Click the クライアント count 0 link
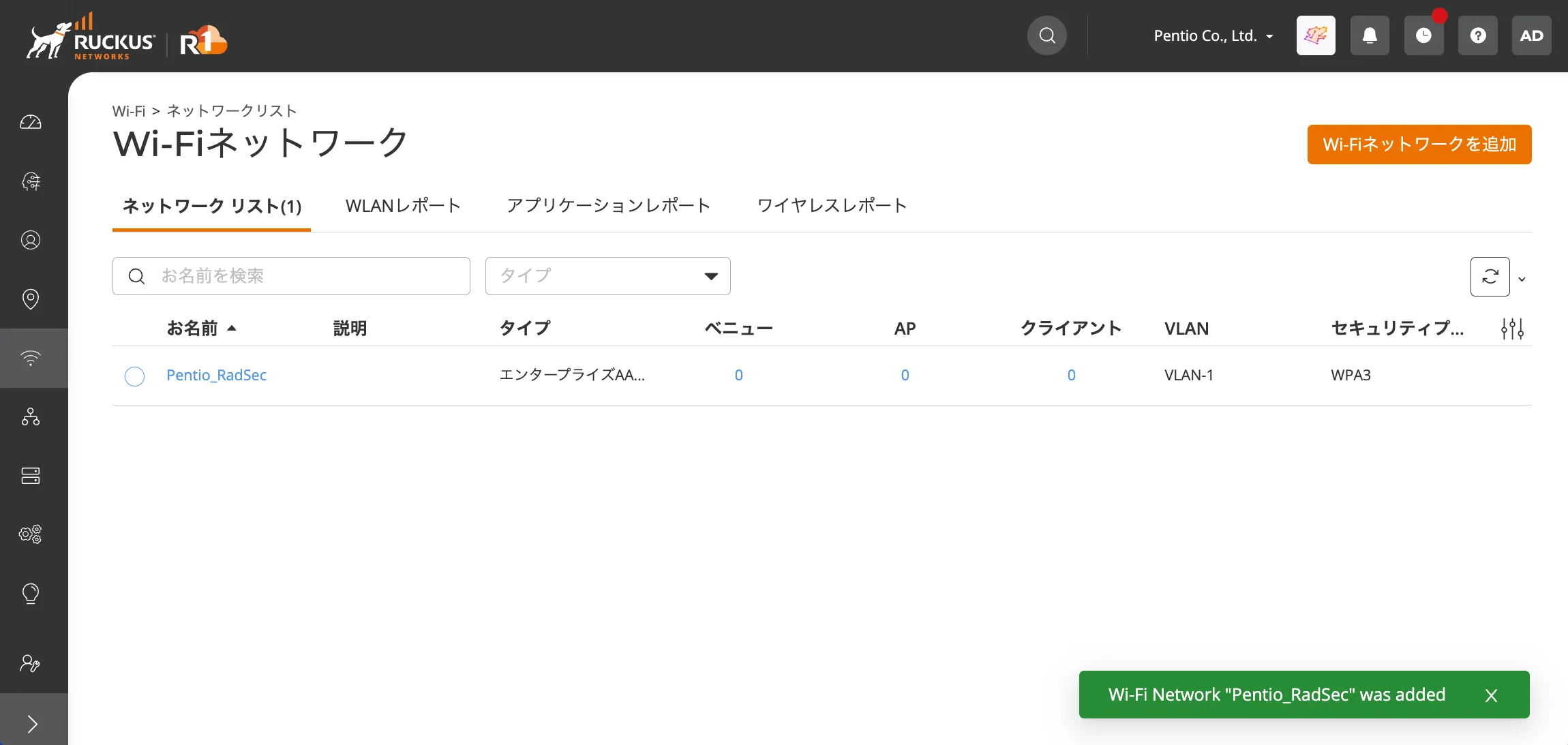 (x=1071, y=375)
